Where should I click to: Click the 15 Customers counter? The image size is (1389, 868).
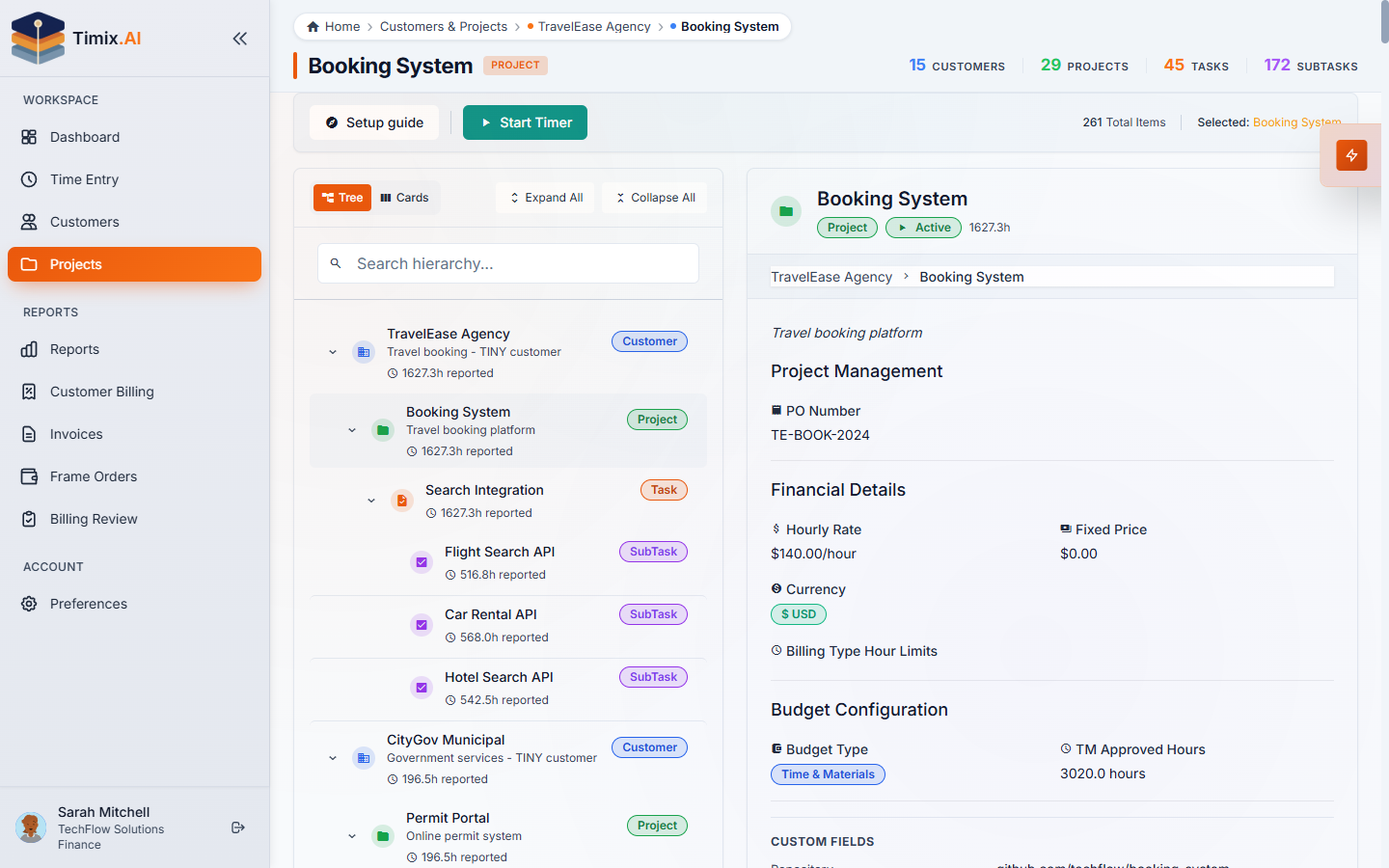coord(957,66)
